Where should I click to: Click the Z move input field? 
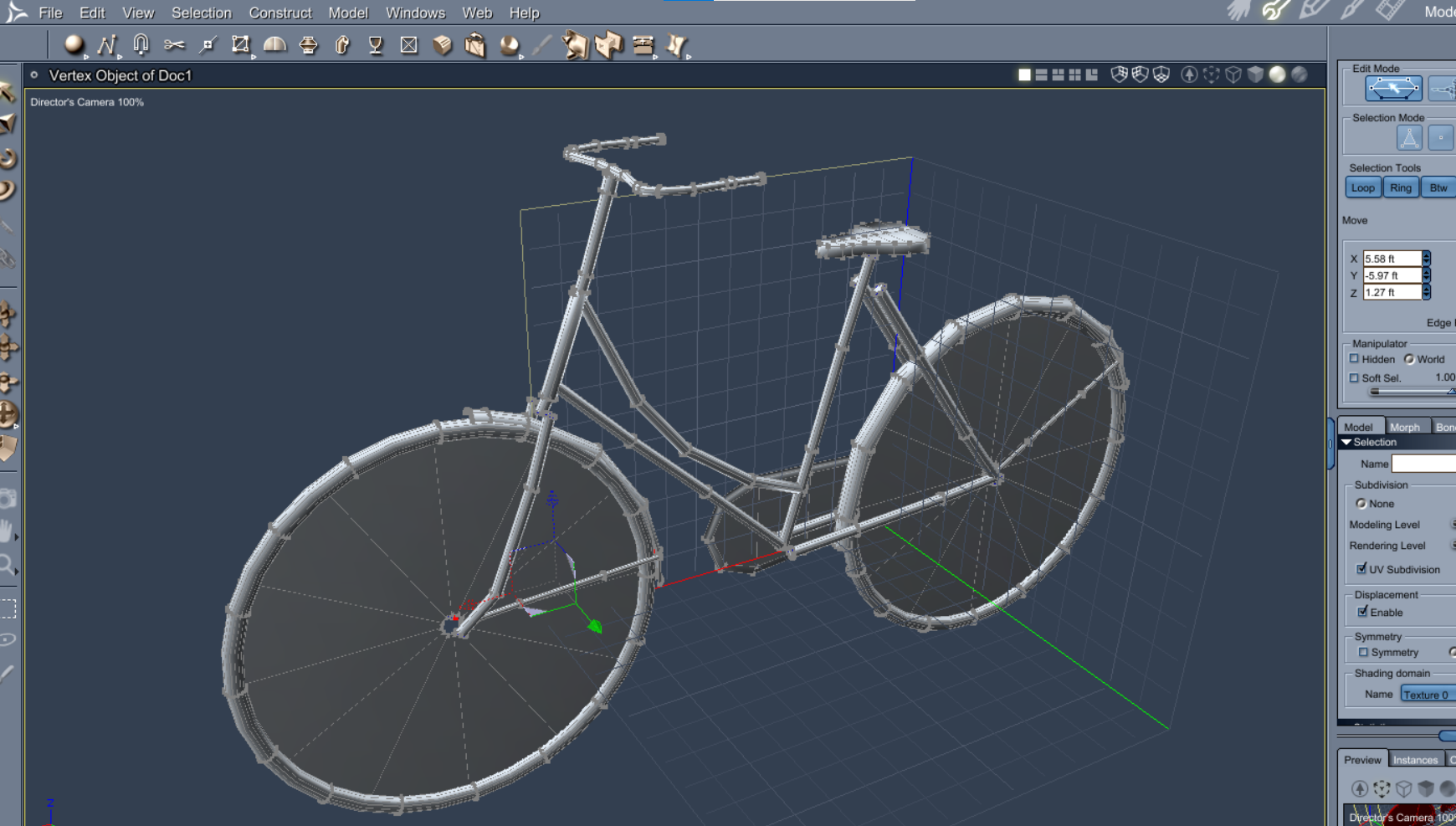click(1392, 292)
